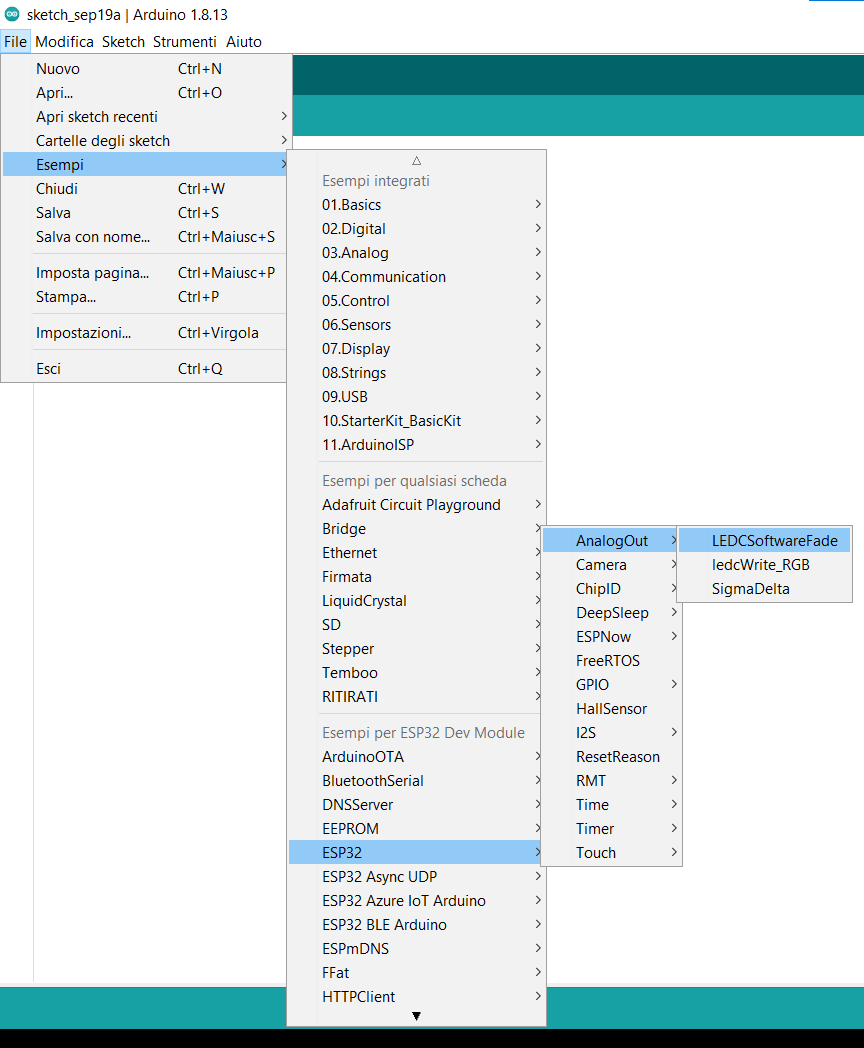Open Impostazioni... preferences
Screen dimensions: 864x1048
146,333
